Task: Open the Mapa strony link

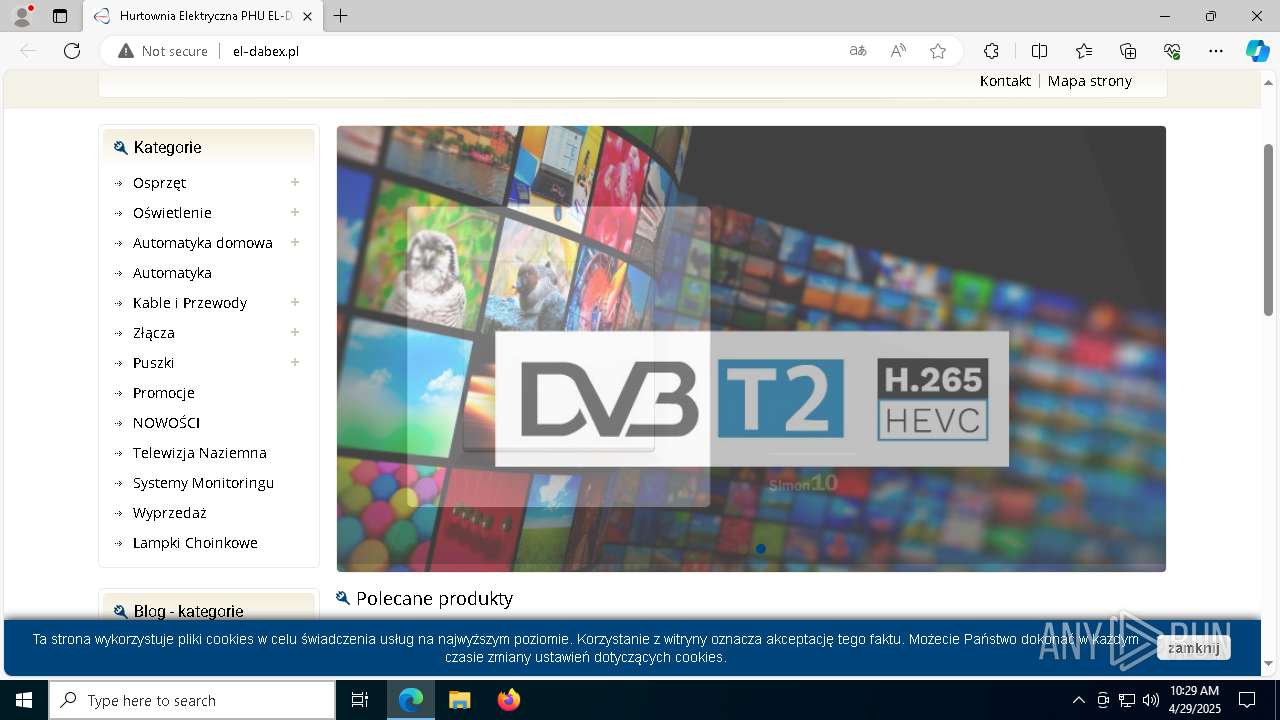Action: 1090,81
